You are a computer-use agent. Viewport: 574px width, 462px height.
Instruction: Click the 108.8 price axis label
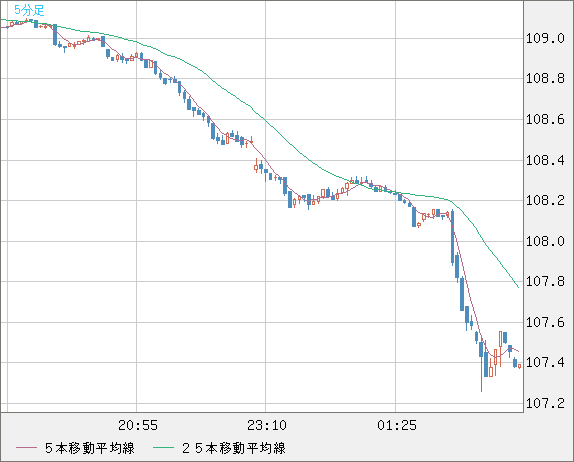click(x=545, y=78)
